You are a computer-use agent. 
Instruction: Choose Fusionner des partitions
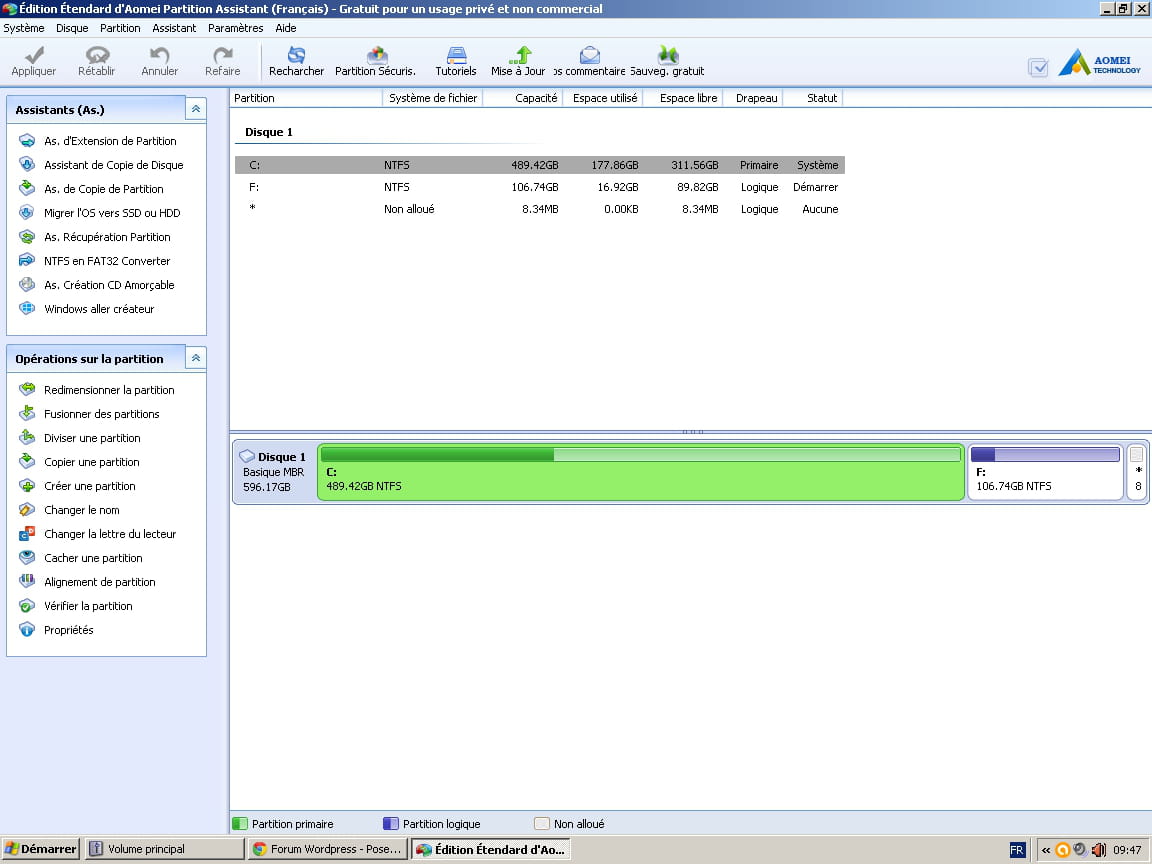[101, 414]
